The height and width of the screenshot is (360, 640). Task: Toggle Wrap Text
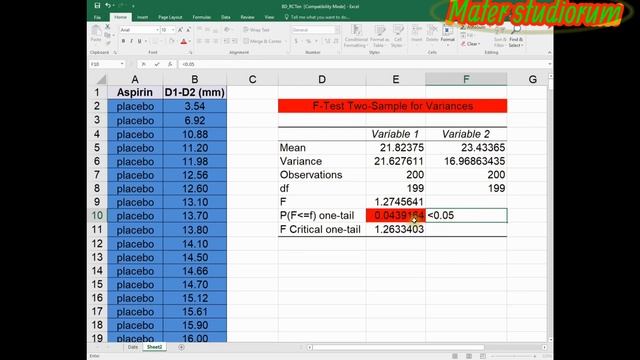(x=256, y=30)
